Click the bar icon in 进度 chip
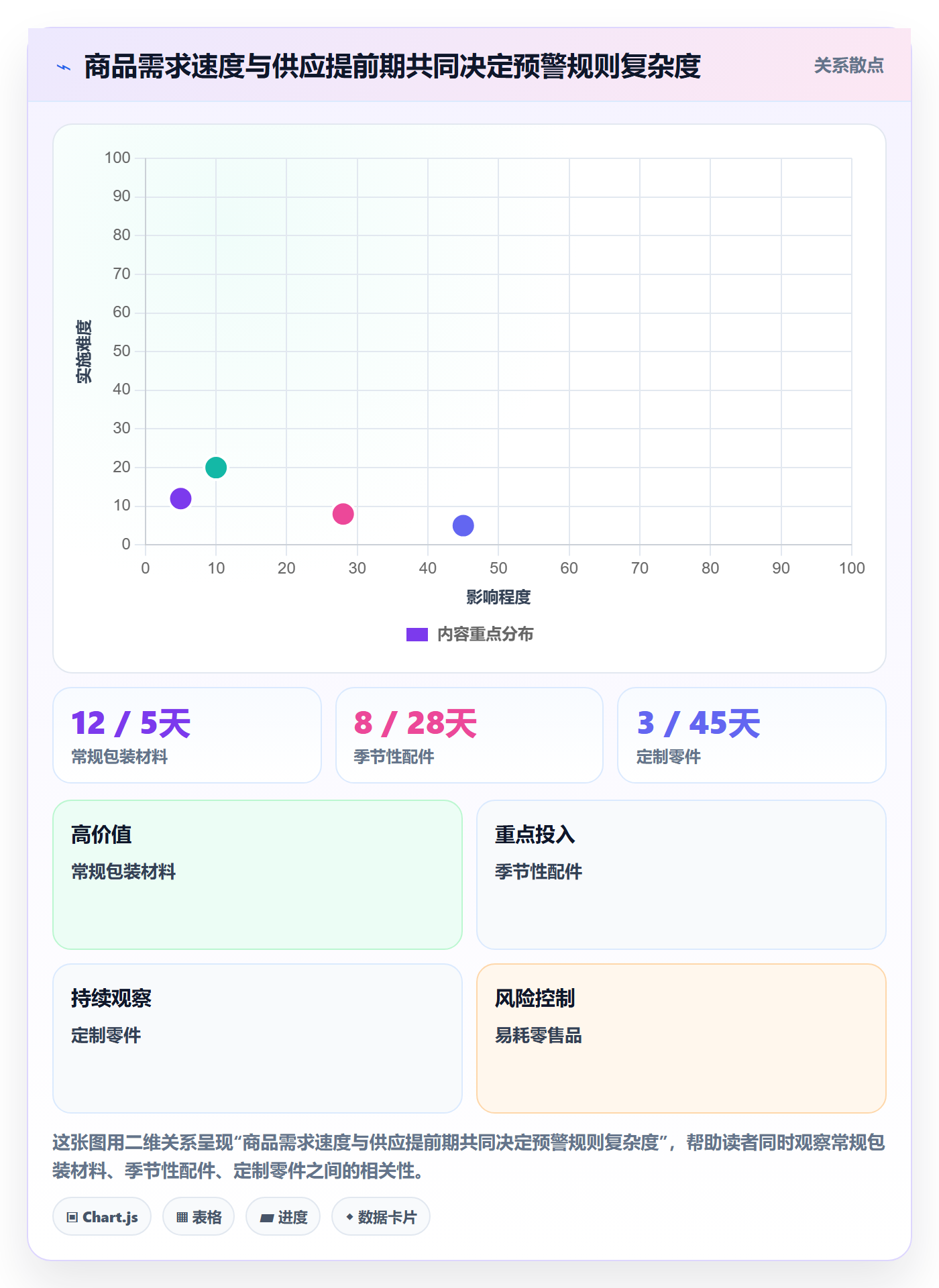This screenshot has width=939, height=1288. pyautogui.click(x=267, y=1218)
